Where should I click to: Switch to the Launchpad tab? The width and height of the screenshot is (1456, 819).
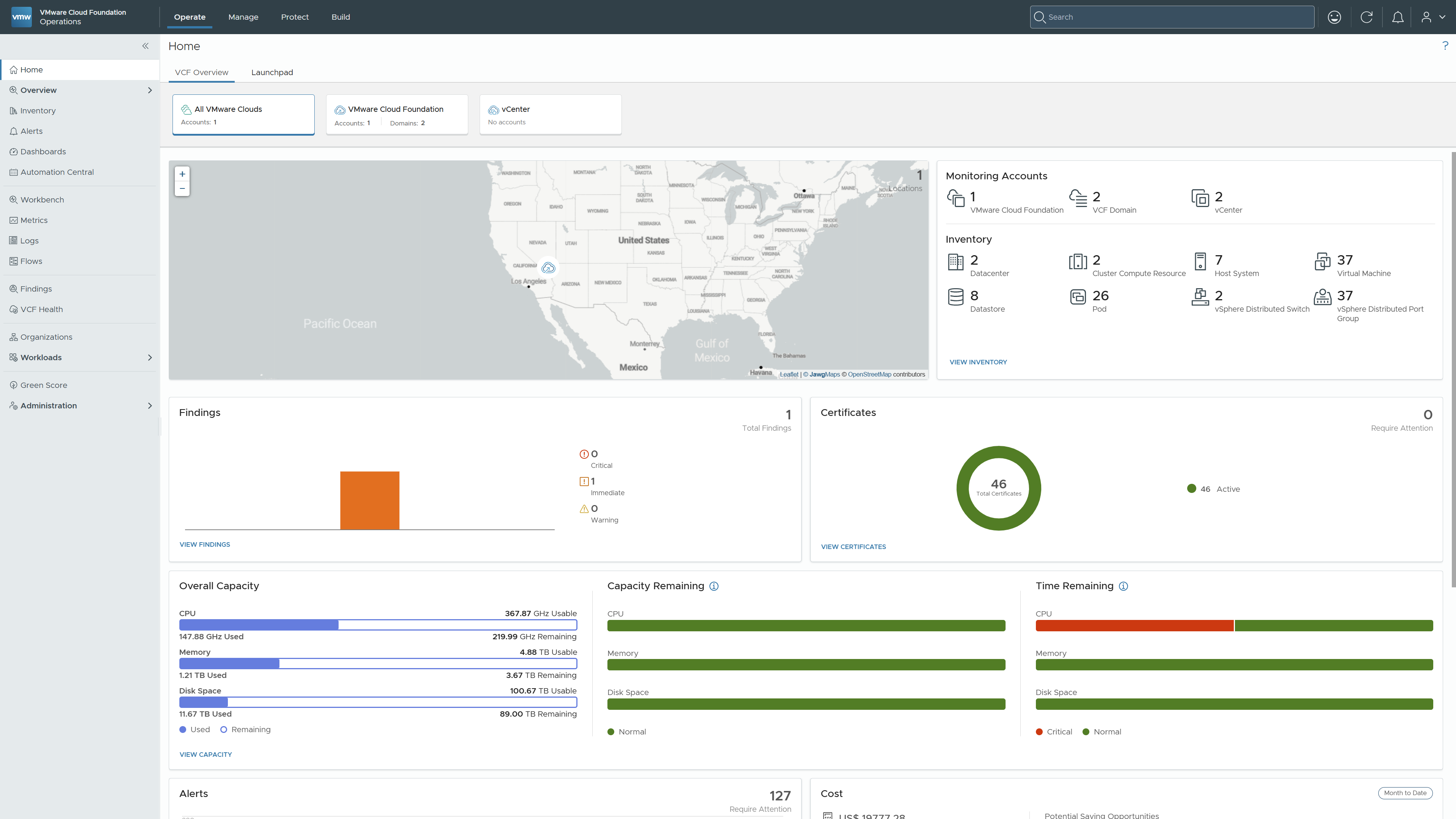point(272,72)
